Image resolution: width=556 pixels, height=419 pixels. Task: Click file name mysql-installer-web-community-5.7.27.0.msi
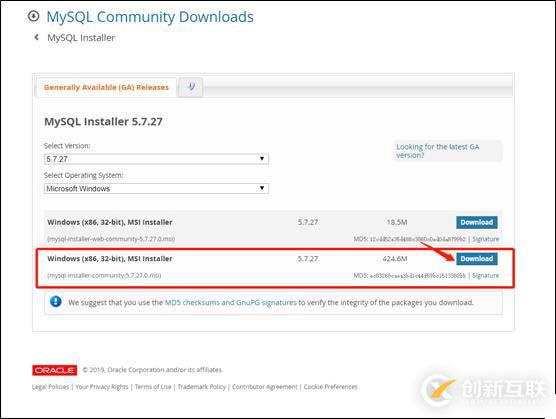point(111,239)
